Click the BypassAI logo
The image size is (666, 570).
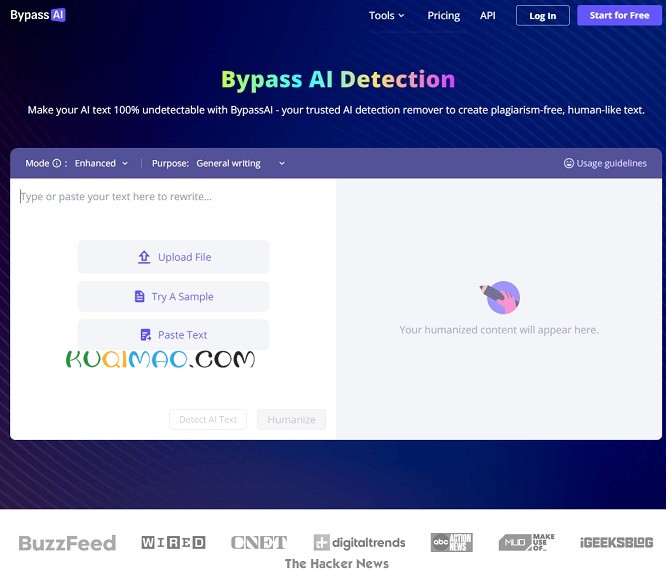[38, 15]
